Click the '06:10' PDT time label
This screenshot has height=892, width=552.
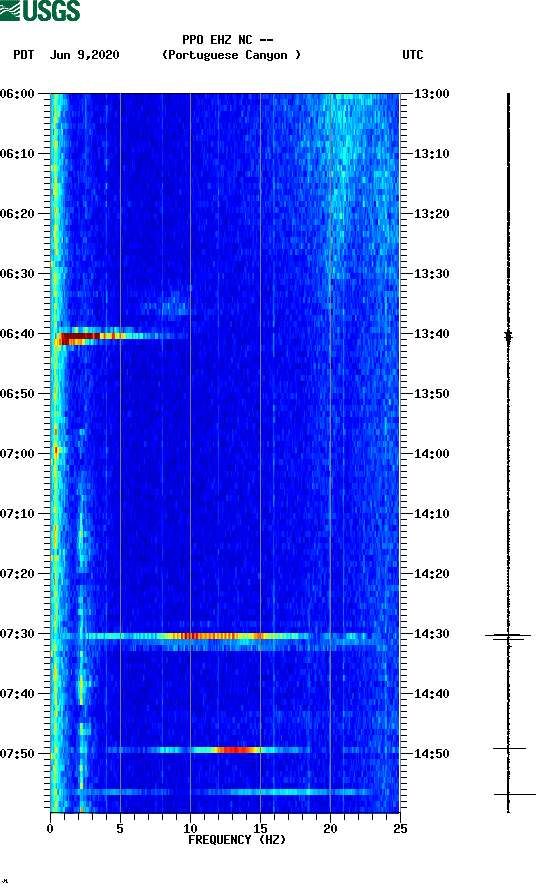pos(18,154)
